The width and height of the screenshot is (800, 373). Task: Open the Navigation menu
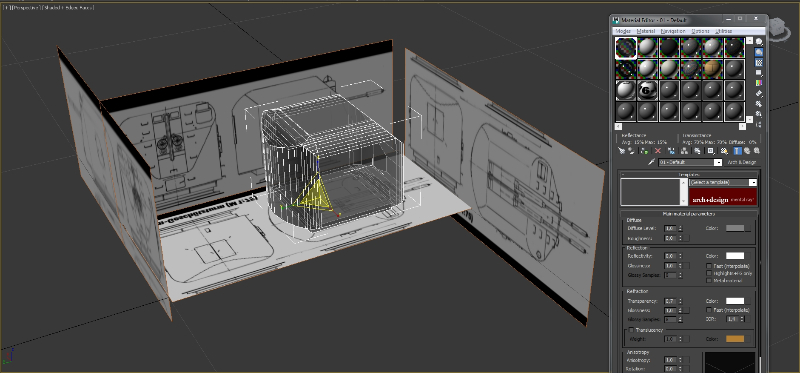pyautogui.click(x=672, y=31)
